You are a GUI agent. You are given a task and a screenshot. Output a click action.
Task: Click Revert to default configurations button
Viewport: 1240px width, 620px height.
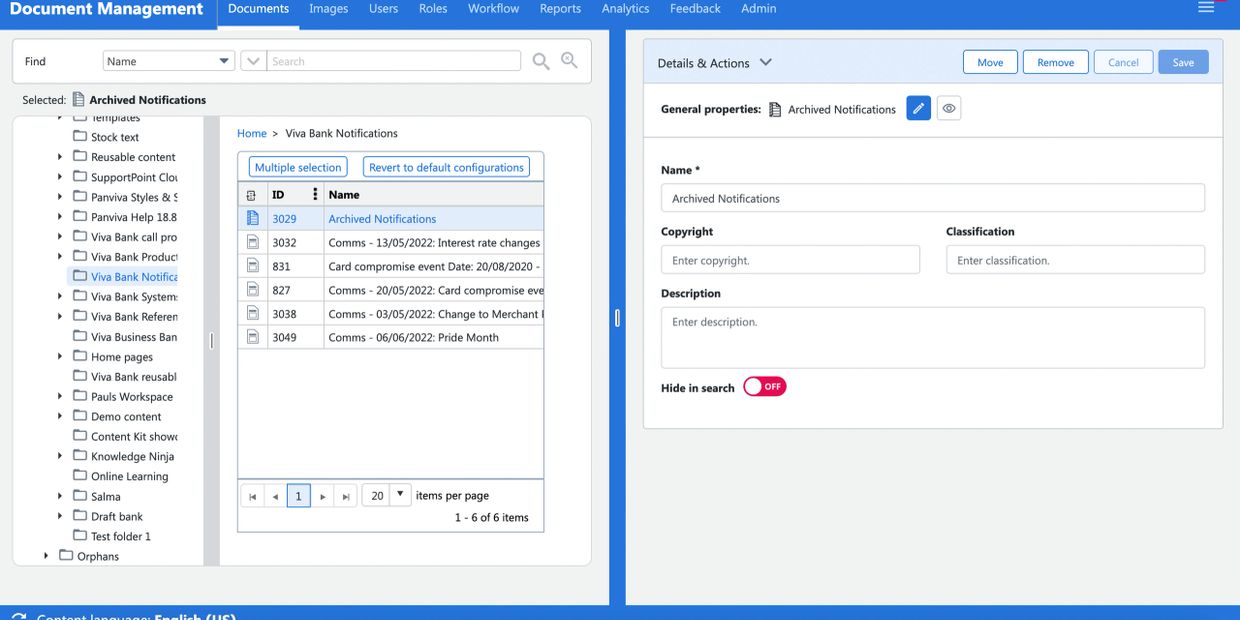click(446, 167)
